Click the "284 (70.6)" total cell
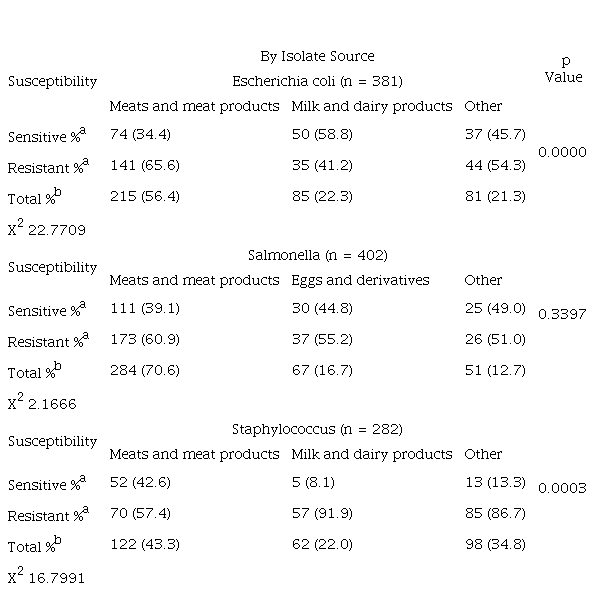This screenshot has width=603, height=594. click(x=144, y=370)
